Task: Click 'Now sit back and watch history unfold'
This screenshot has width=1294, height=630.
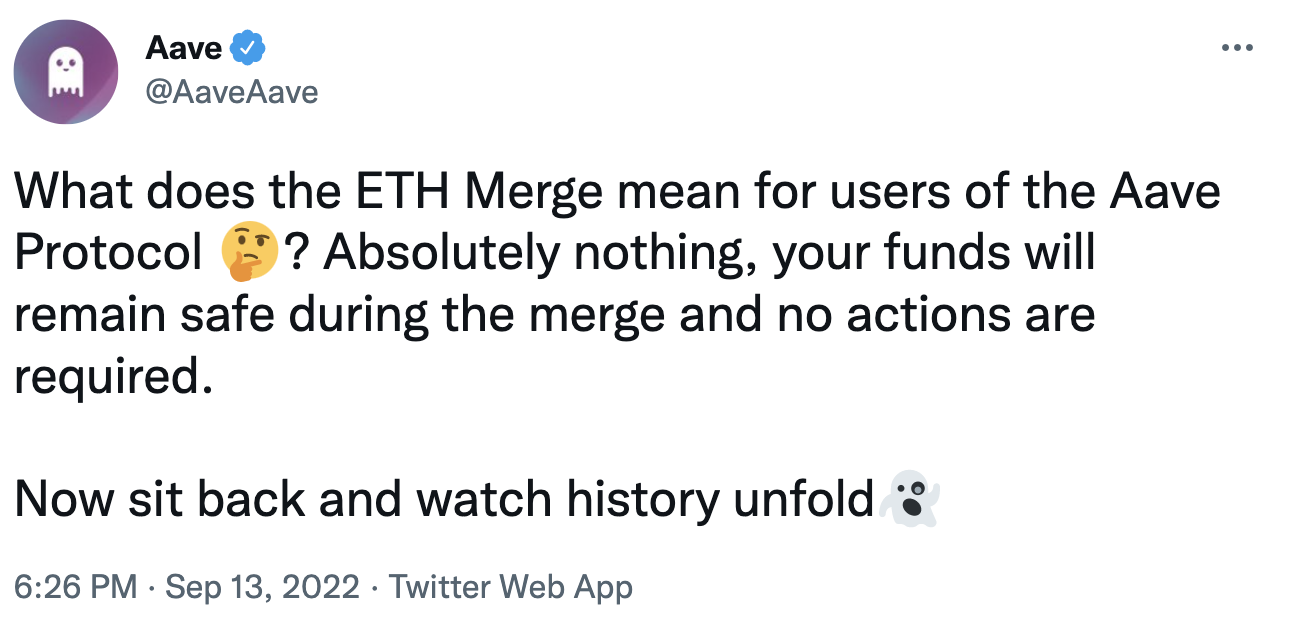Action: [445, 501]
